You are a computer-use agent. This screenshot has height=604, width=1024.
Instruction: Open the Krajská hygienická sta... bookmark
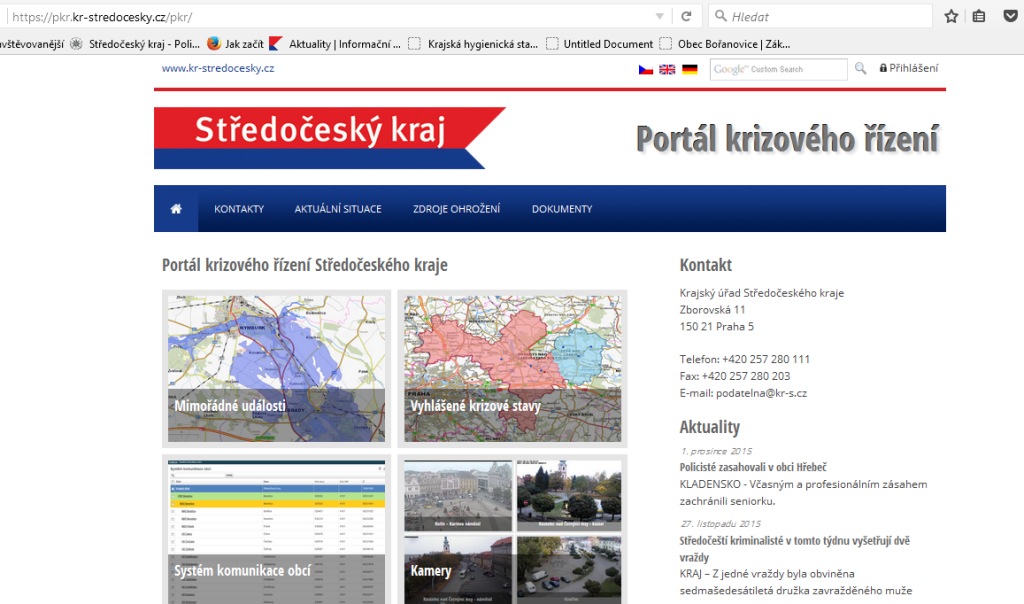point(473,44)
